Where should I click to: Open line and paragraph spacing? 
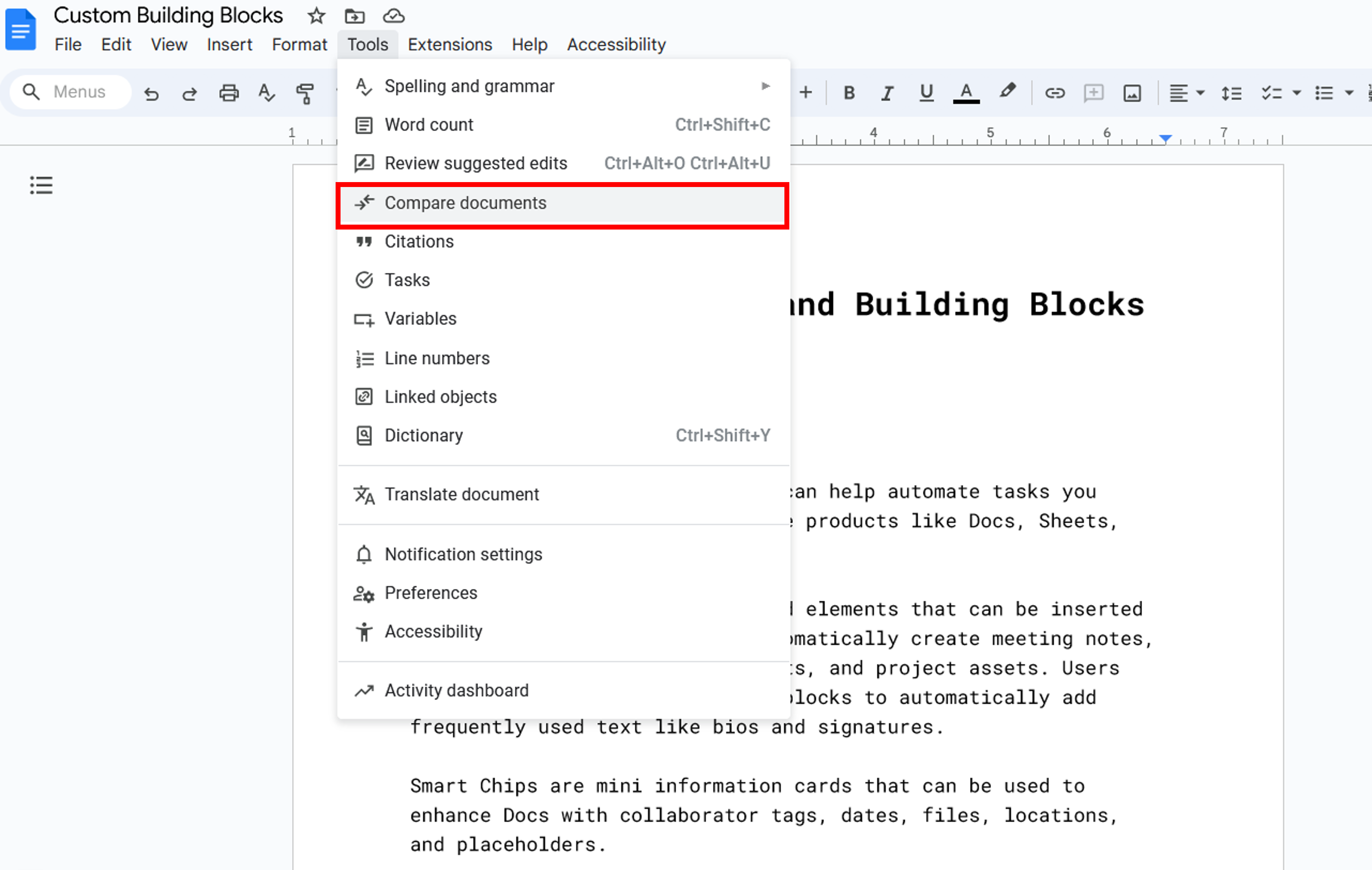coord(1231,93)
